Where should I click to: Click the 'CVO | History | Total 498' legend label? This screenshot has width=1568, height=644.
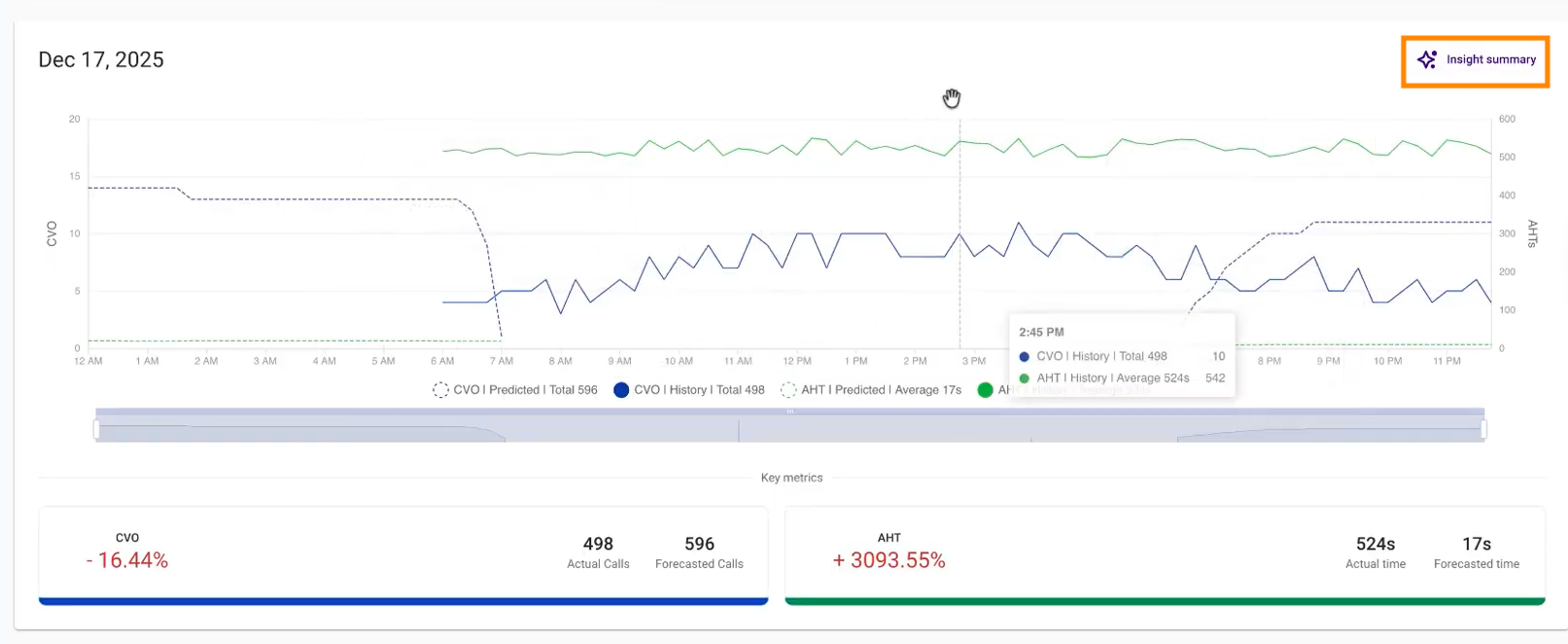[699, 390]
